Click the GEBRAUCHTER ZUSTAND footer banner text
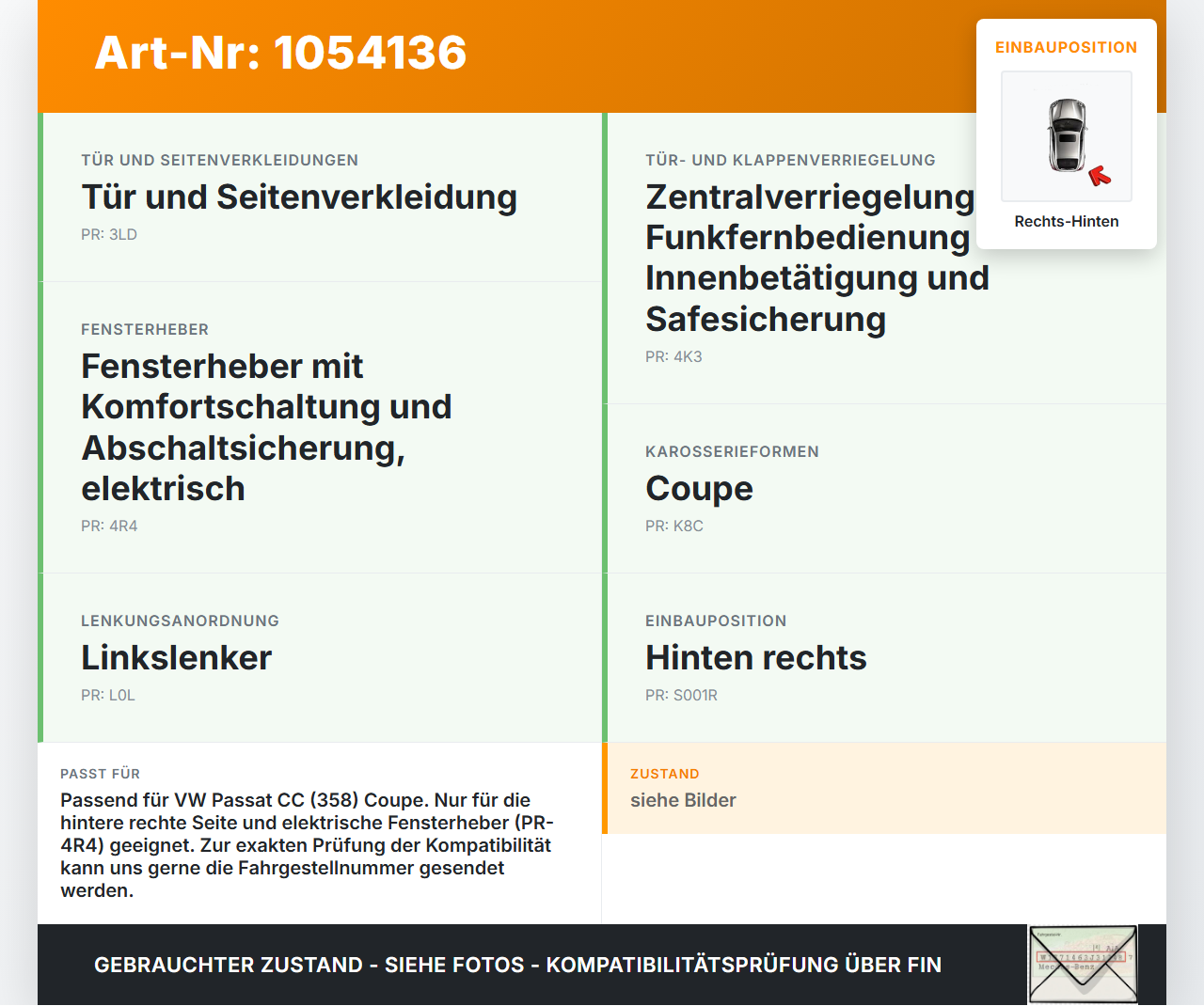Screen dimensions: 1204x1006 point(517,966)
